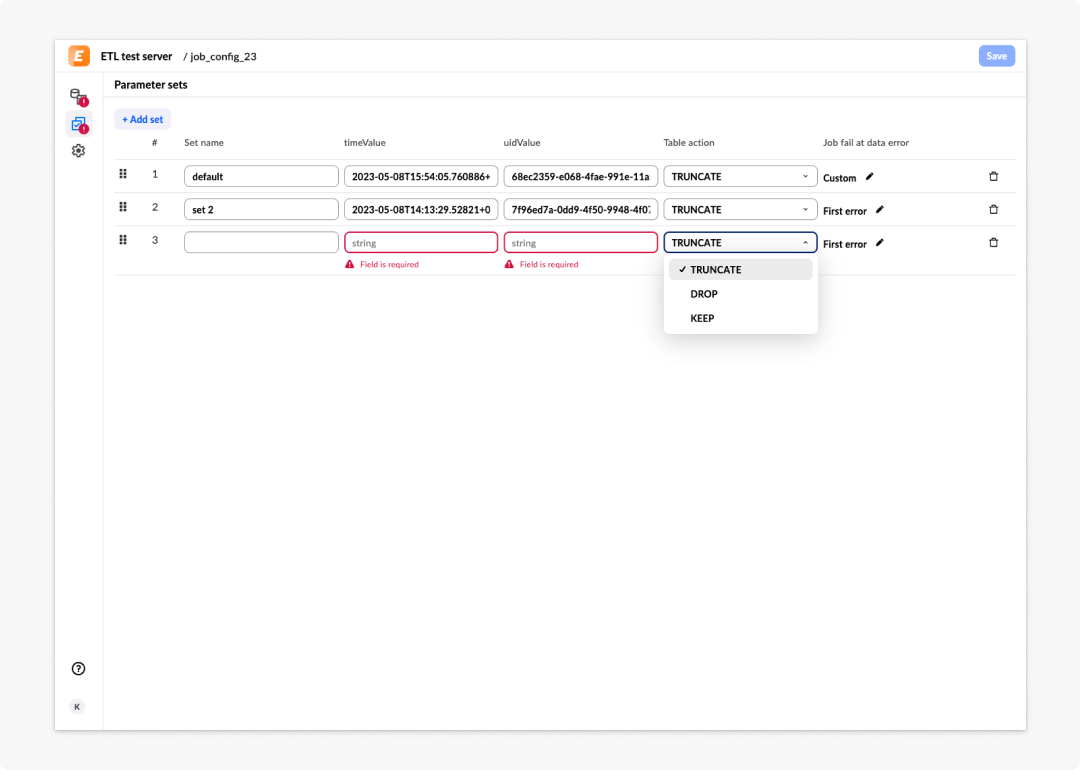Click the Field is required message under uidValue

[x=549, y=264]
